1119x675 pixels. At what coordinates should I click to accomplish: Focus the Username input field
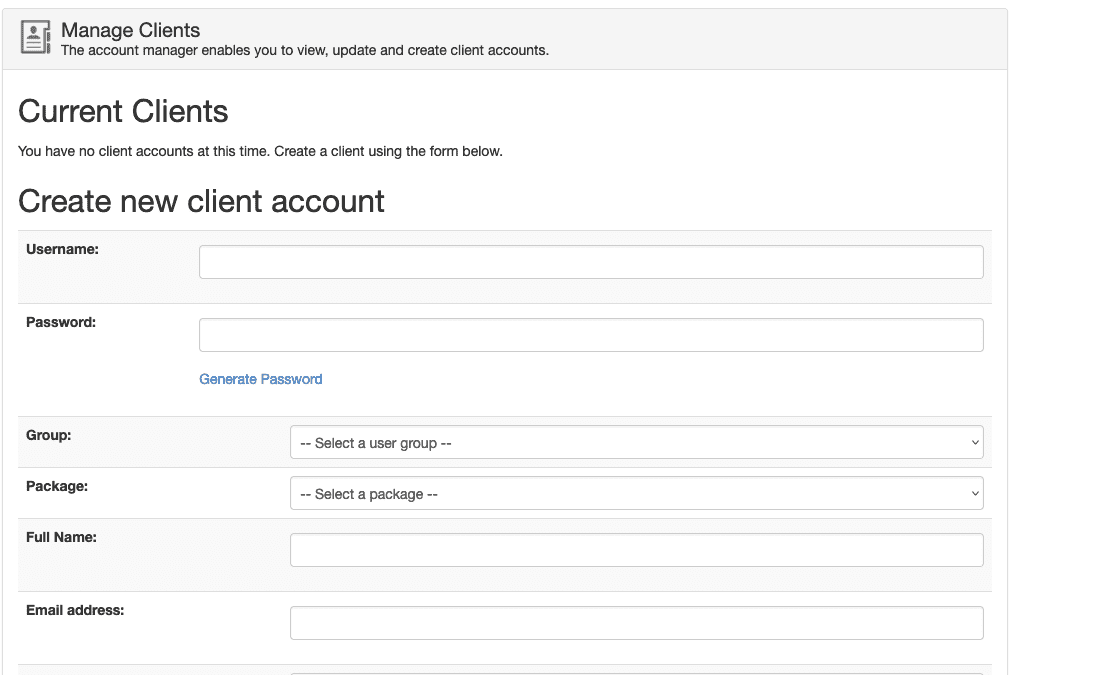tap(590, 262)
